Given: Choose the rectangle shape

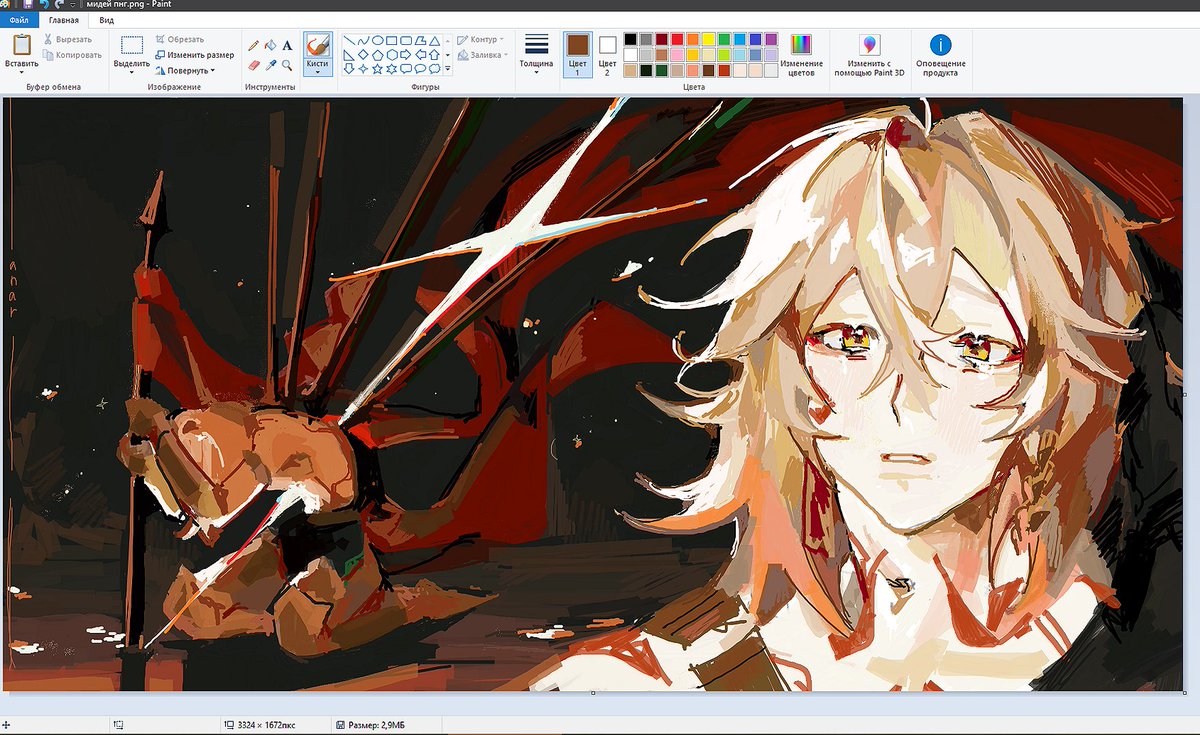Looking at the screenshot, I should click(x=392, y=40).
